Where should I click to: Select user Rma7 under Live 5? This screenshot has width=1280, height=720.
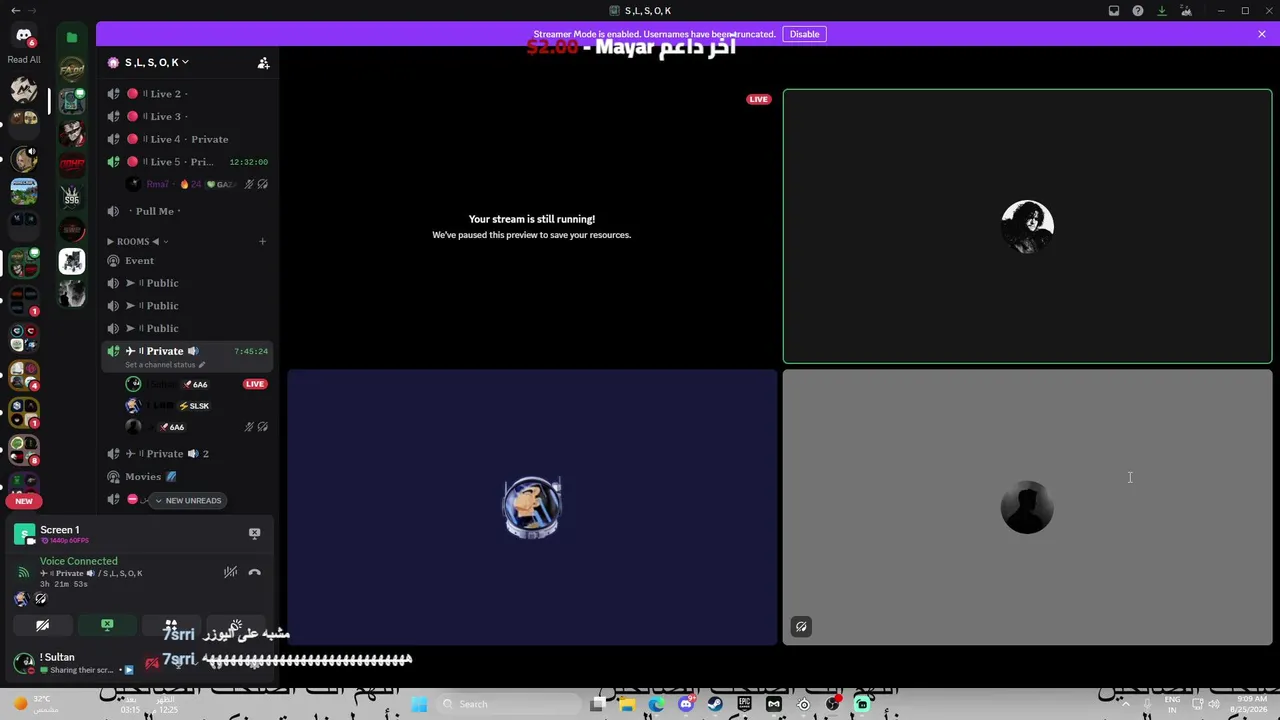[195, 184]
